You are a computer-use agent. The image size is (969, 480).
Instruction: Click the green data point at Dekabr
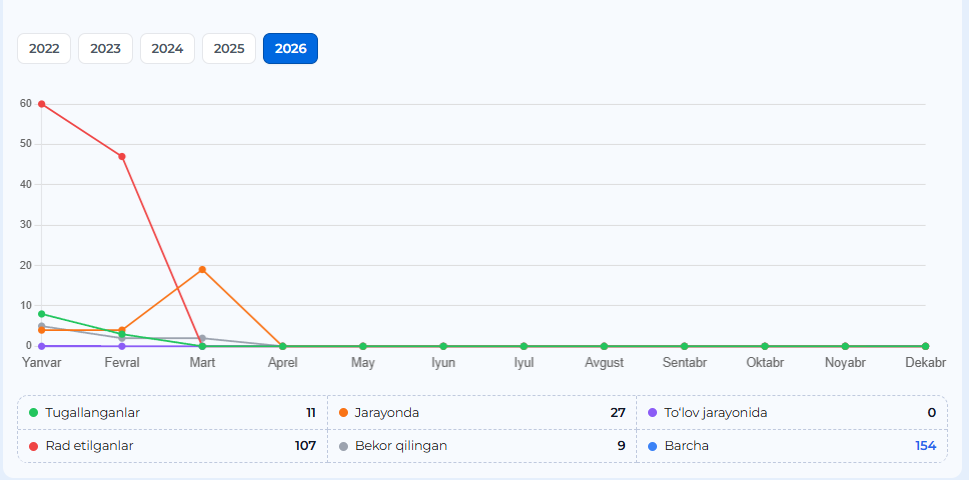click(925, 346)
